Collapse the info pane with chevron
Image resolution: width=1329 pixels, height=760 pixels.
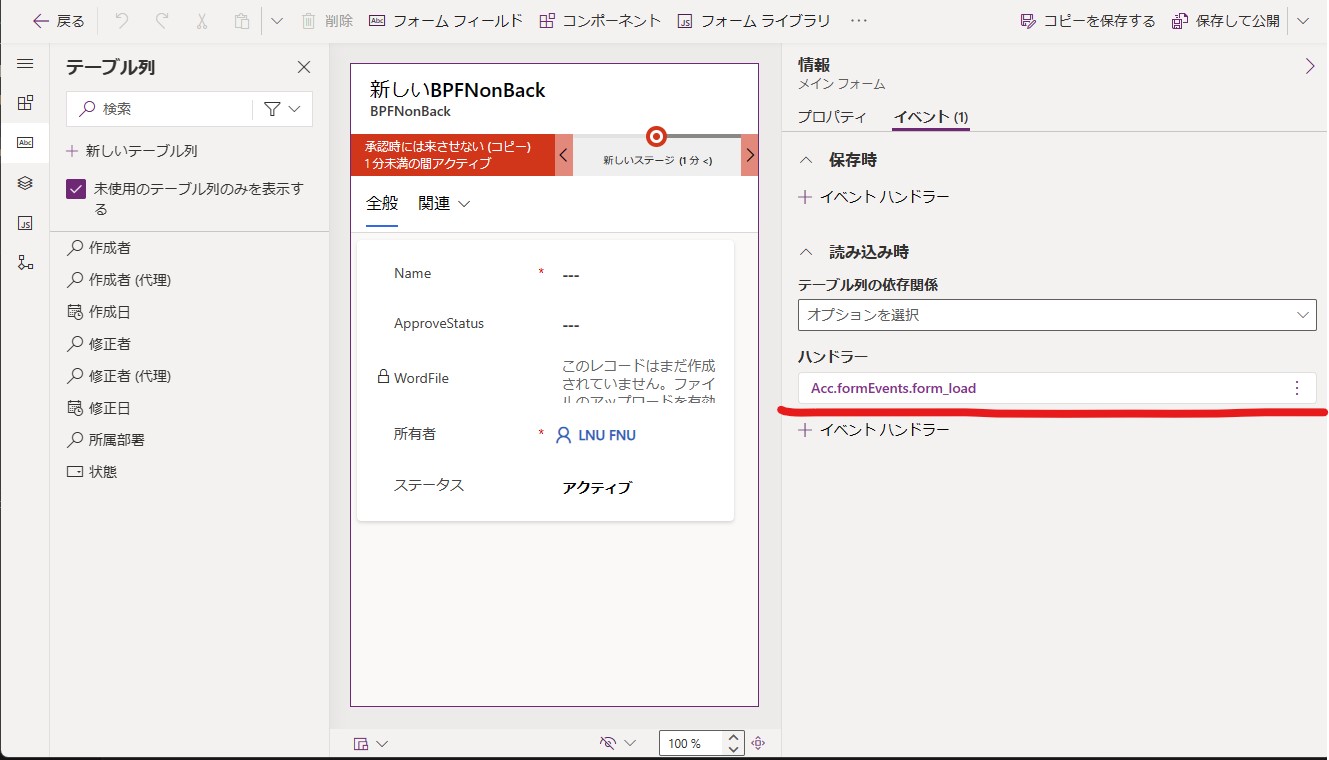click(1310, 66)
